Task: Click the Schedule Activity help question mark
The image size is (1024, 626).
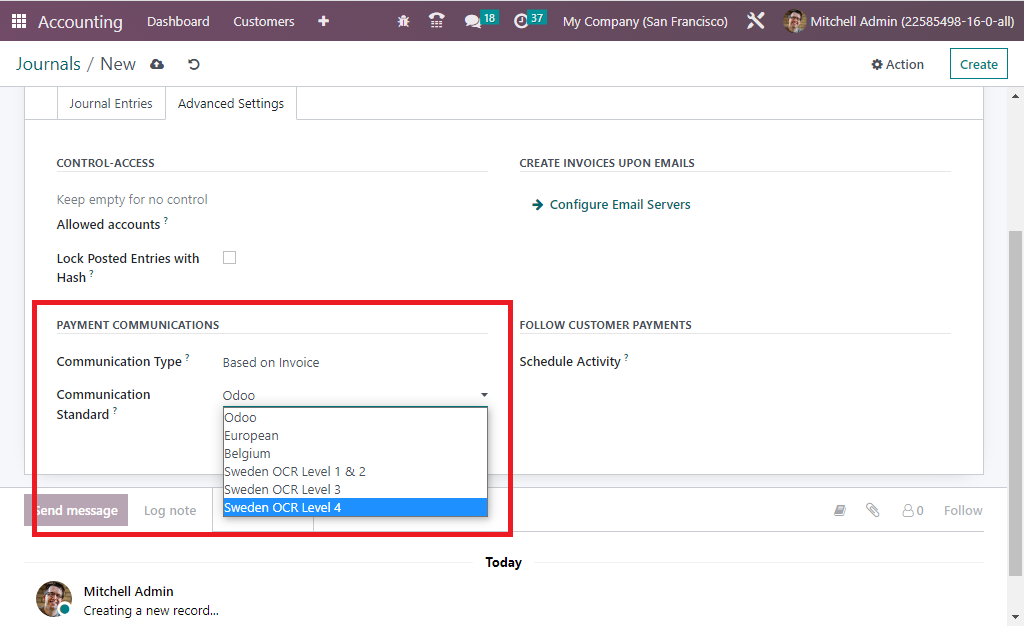Action: pyautogui.click(x=626, y=357)
